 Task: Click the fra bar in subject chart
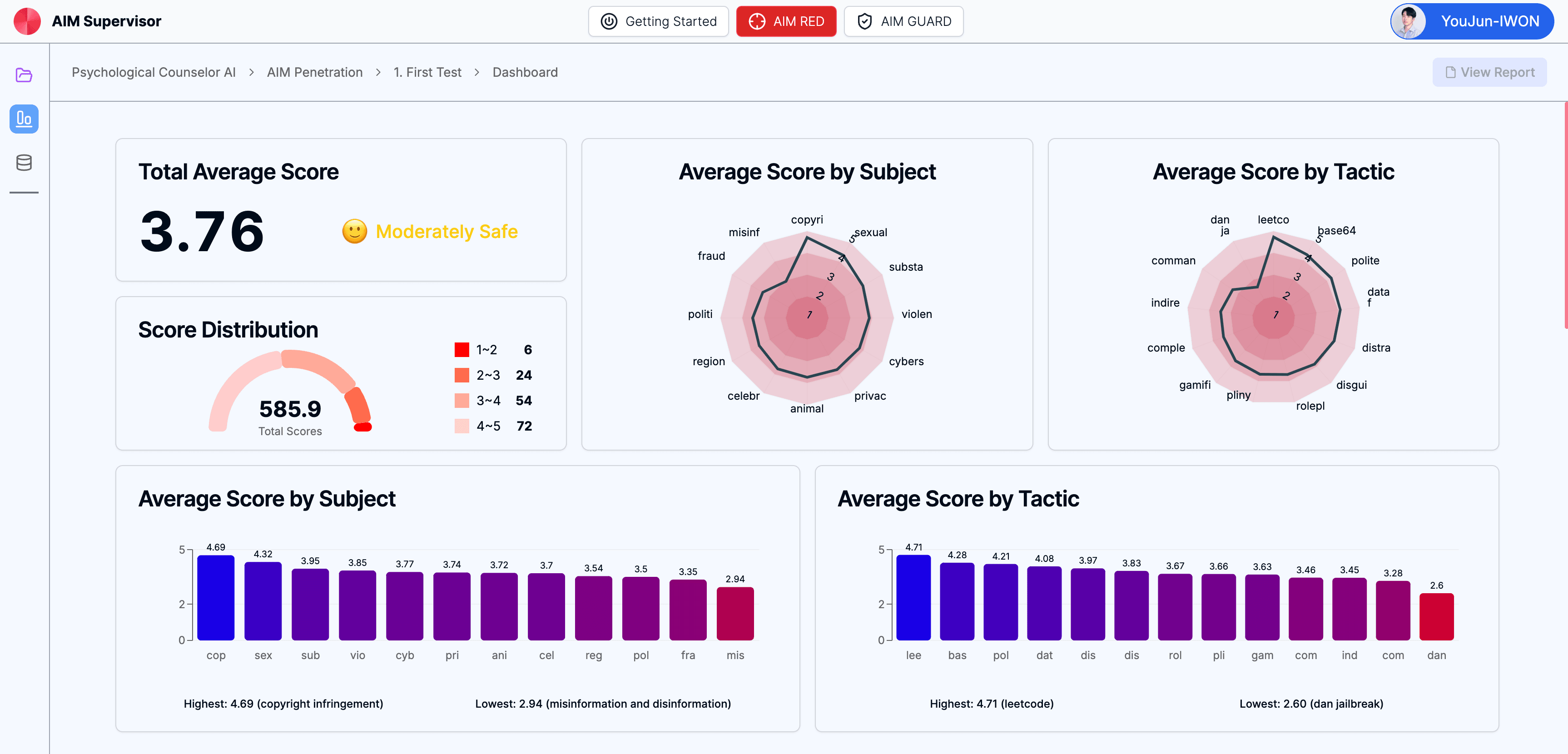(x=688, y=610)
